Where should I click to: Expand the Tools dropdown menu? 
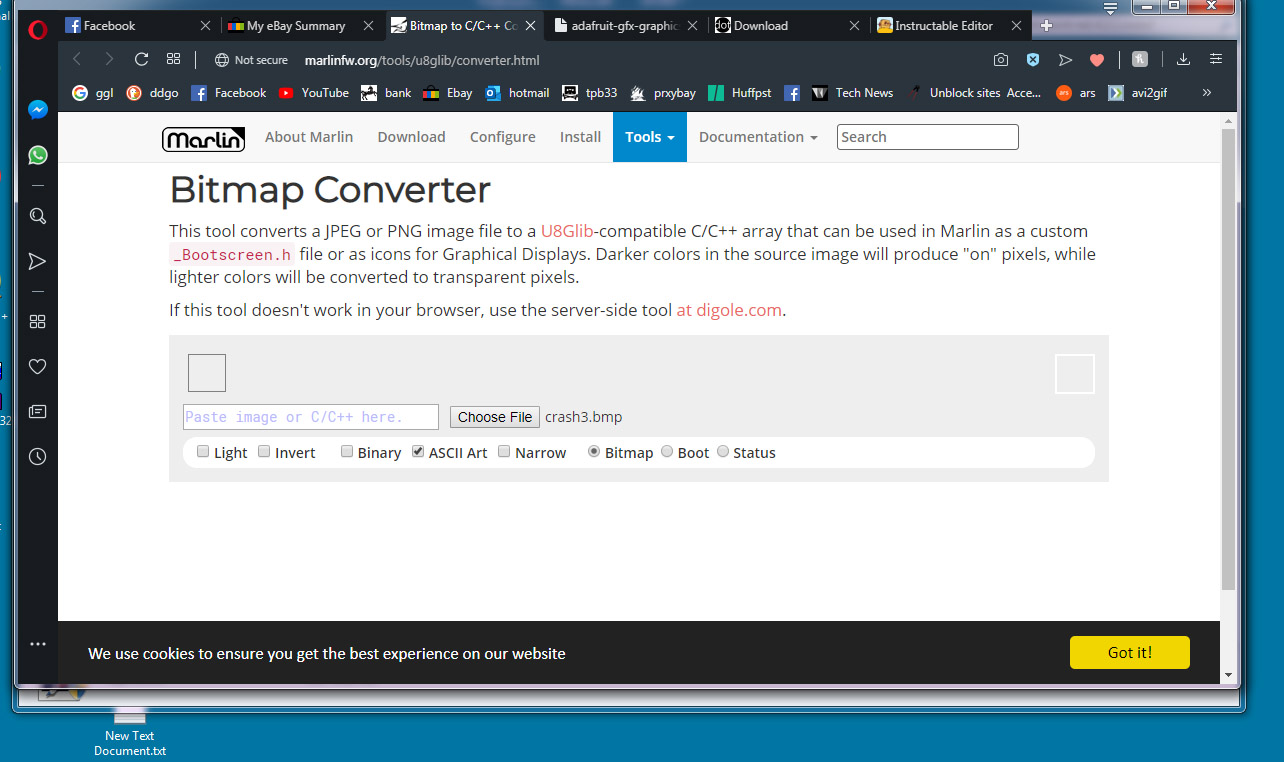pos(650,137)
